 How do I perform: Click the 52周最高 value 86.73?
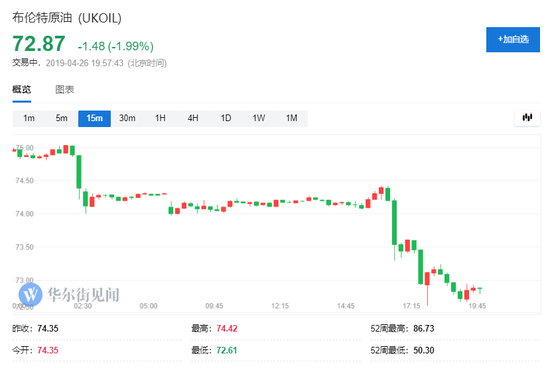tap(424, 329)
